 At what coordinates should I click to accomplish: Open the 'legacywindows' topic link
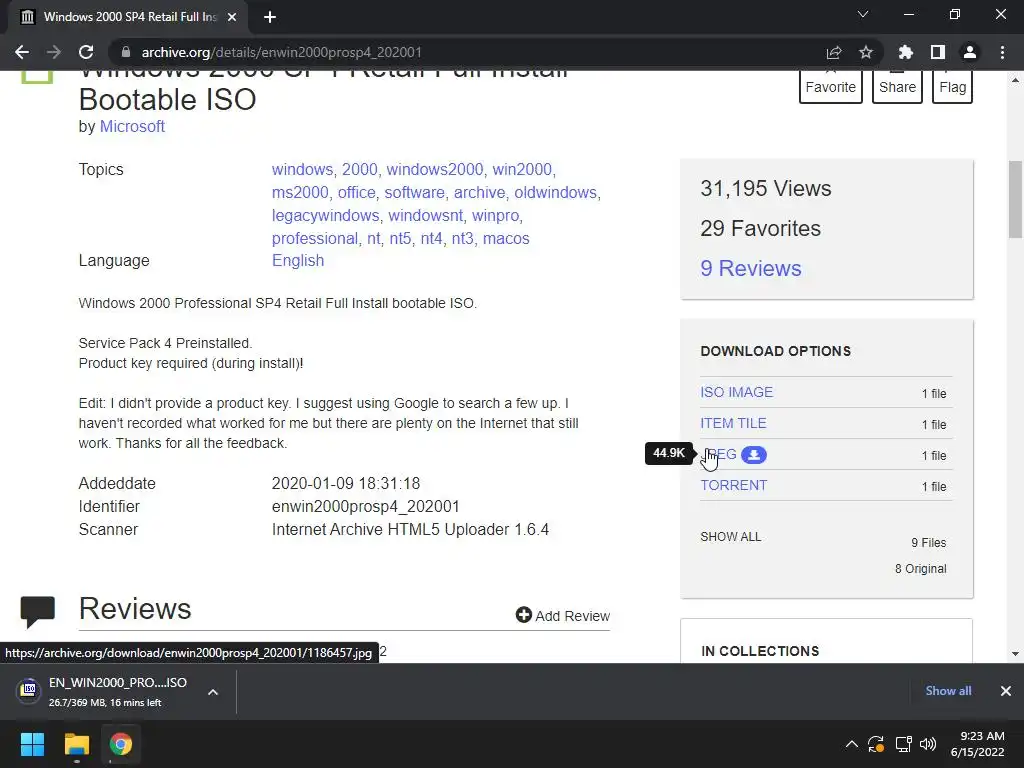[x=325, y=216]
